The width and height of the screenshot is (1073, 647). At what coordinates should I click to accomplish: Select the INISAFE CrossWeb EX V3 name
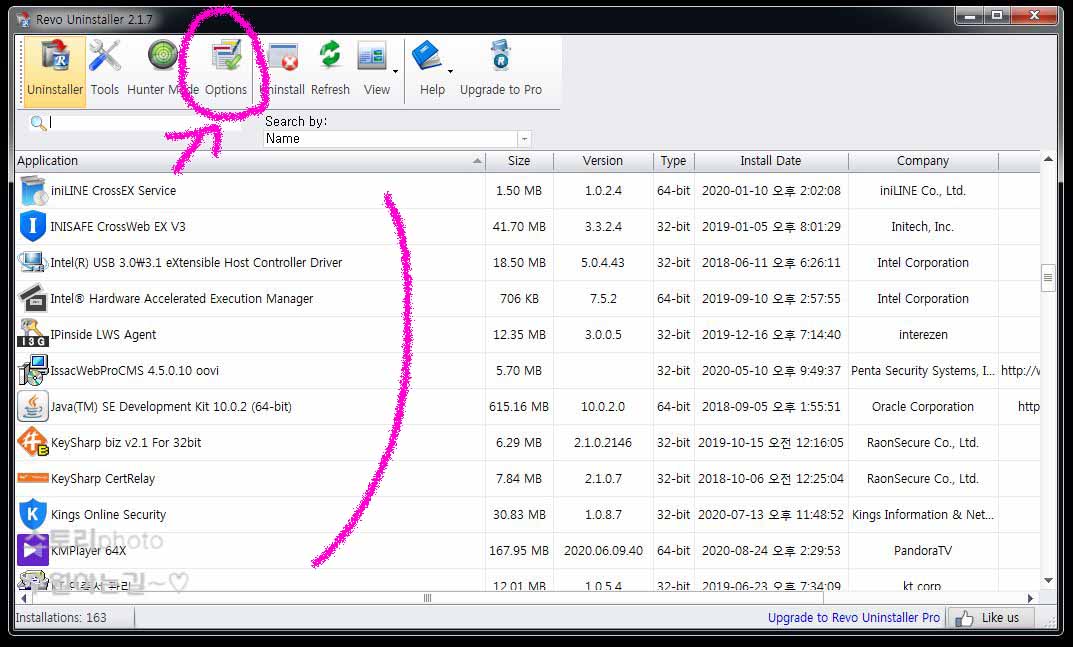[x=118, y=227]
